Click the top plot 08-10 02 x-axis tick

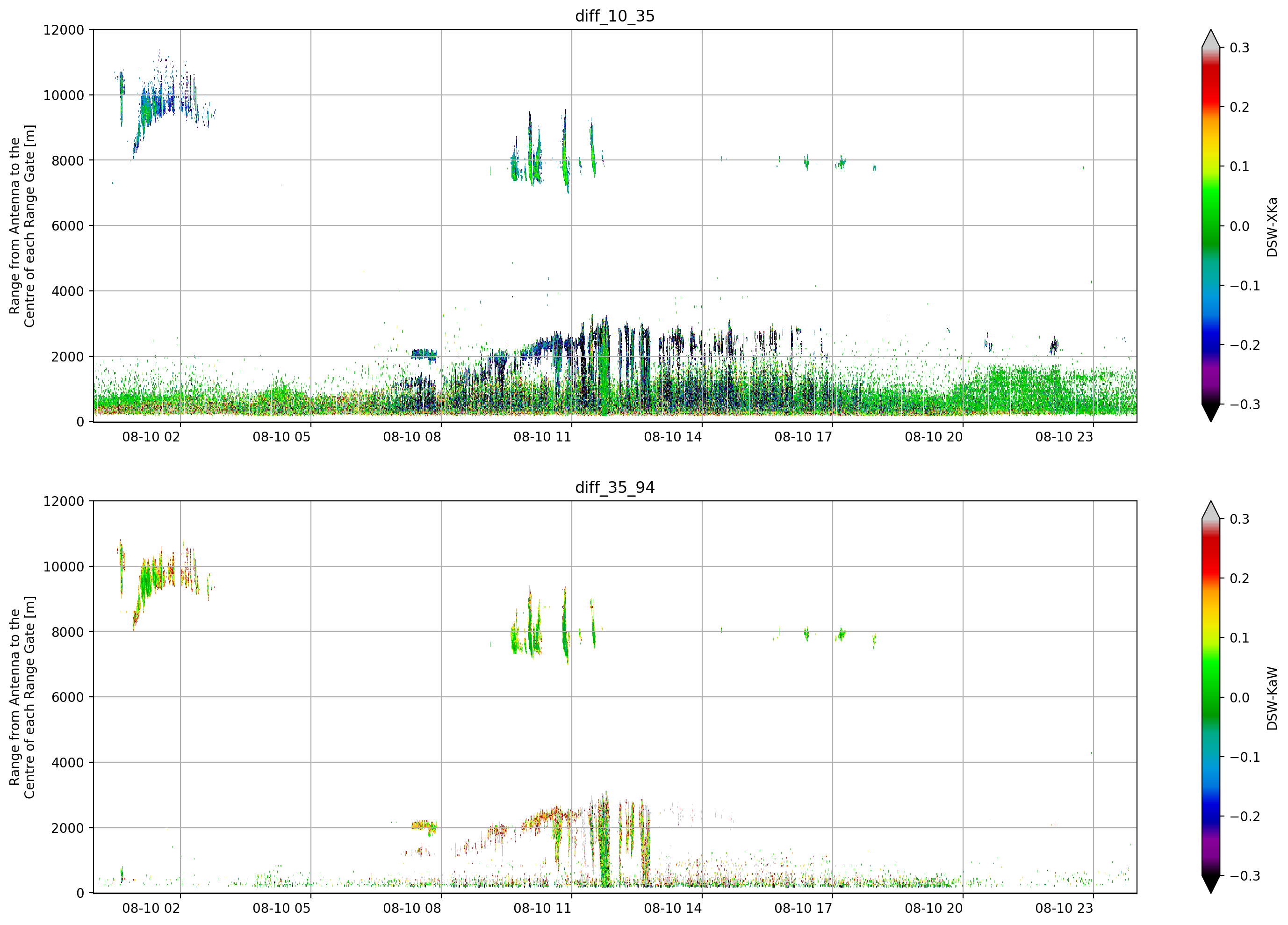[151, 437]
